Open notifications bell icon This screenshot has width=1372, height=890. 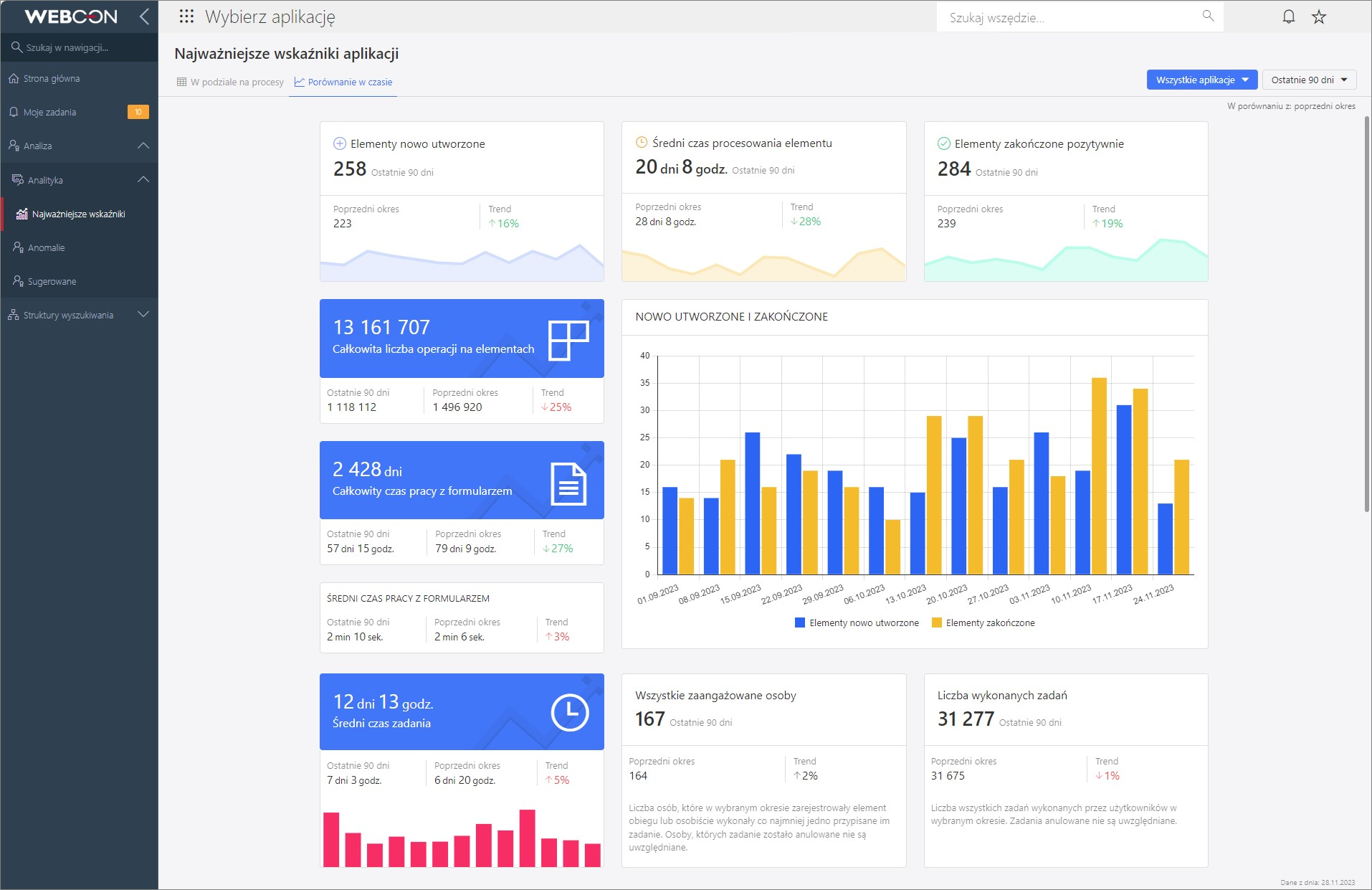point(1288,16)
